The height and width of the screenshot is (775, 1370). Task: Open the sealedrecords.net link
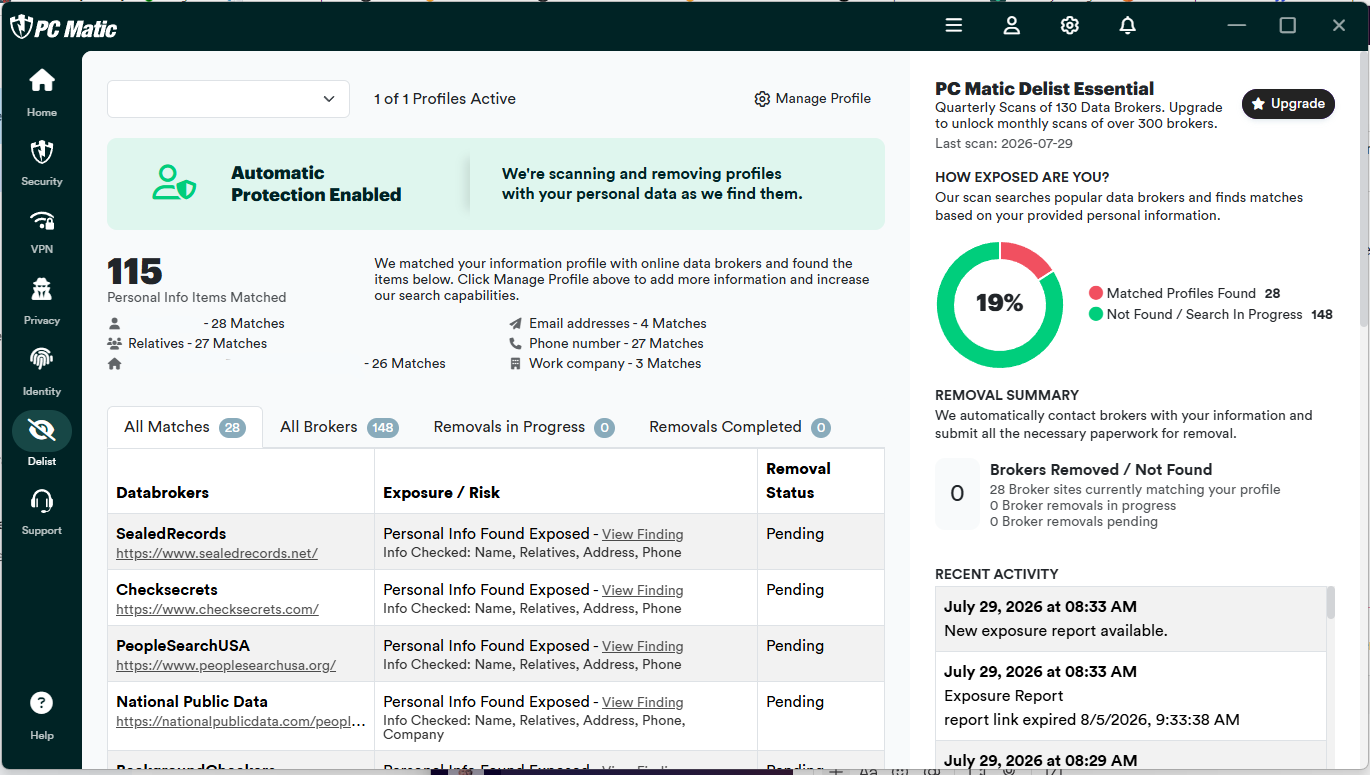(x=217, y=553)
